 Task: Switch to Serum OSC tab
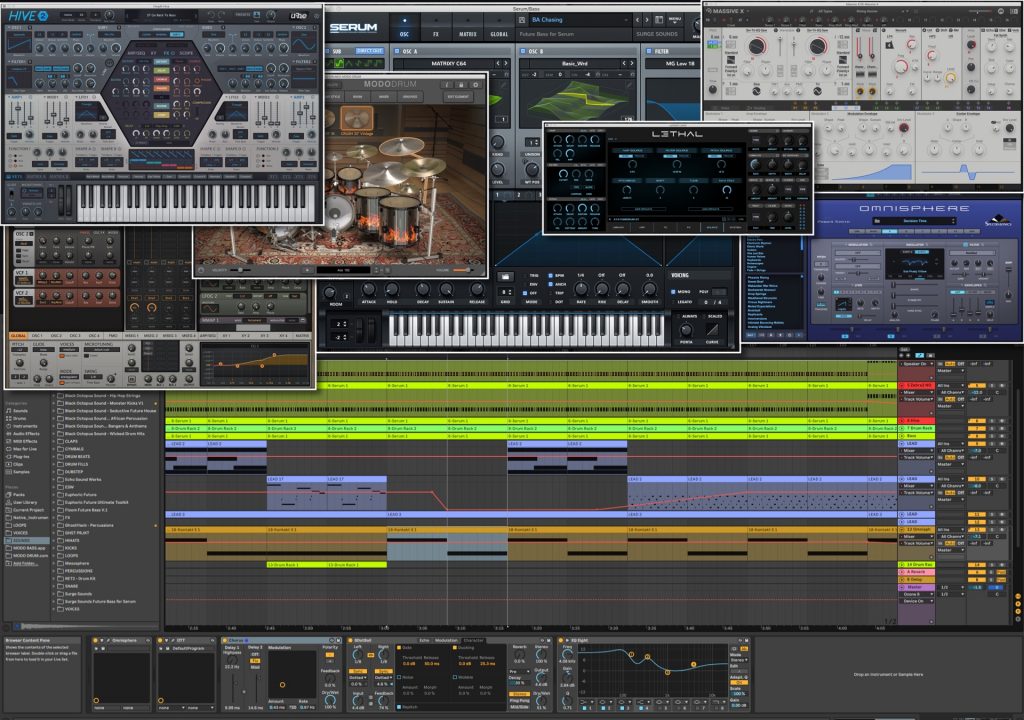coord(404,27)
